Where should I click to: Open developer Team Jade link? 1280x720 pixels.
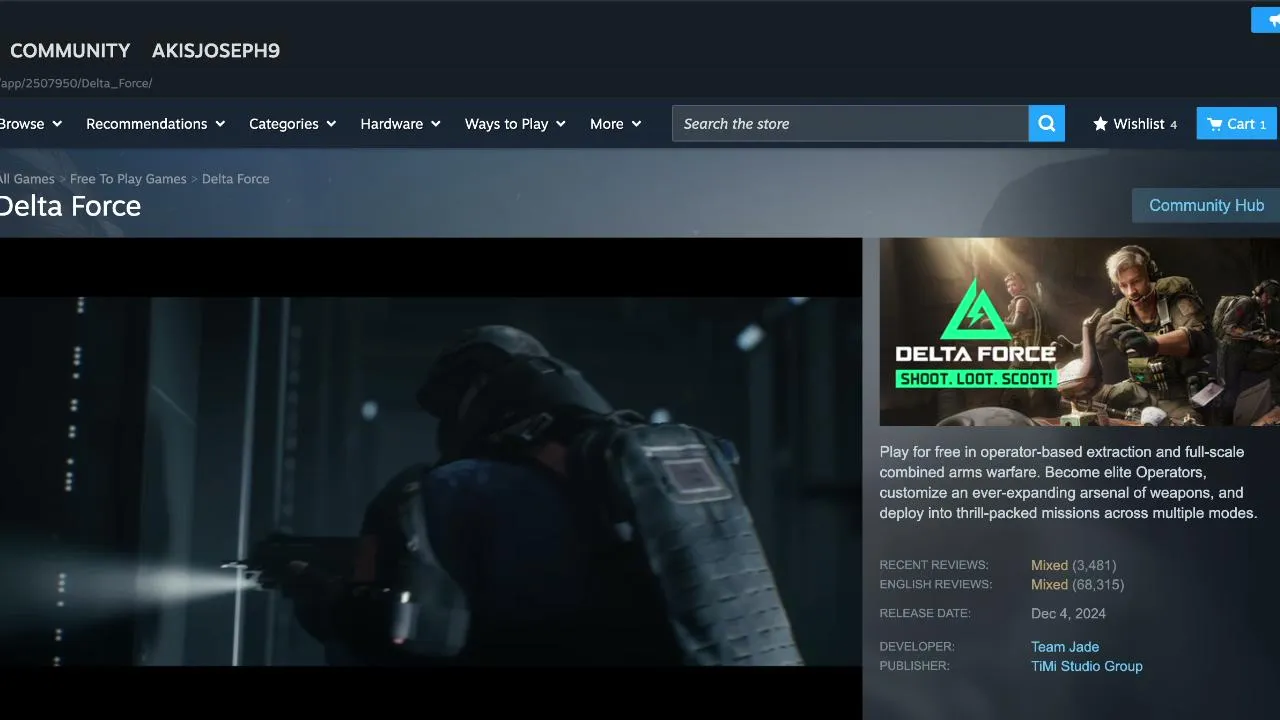click(1065, 647)
